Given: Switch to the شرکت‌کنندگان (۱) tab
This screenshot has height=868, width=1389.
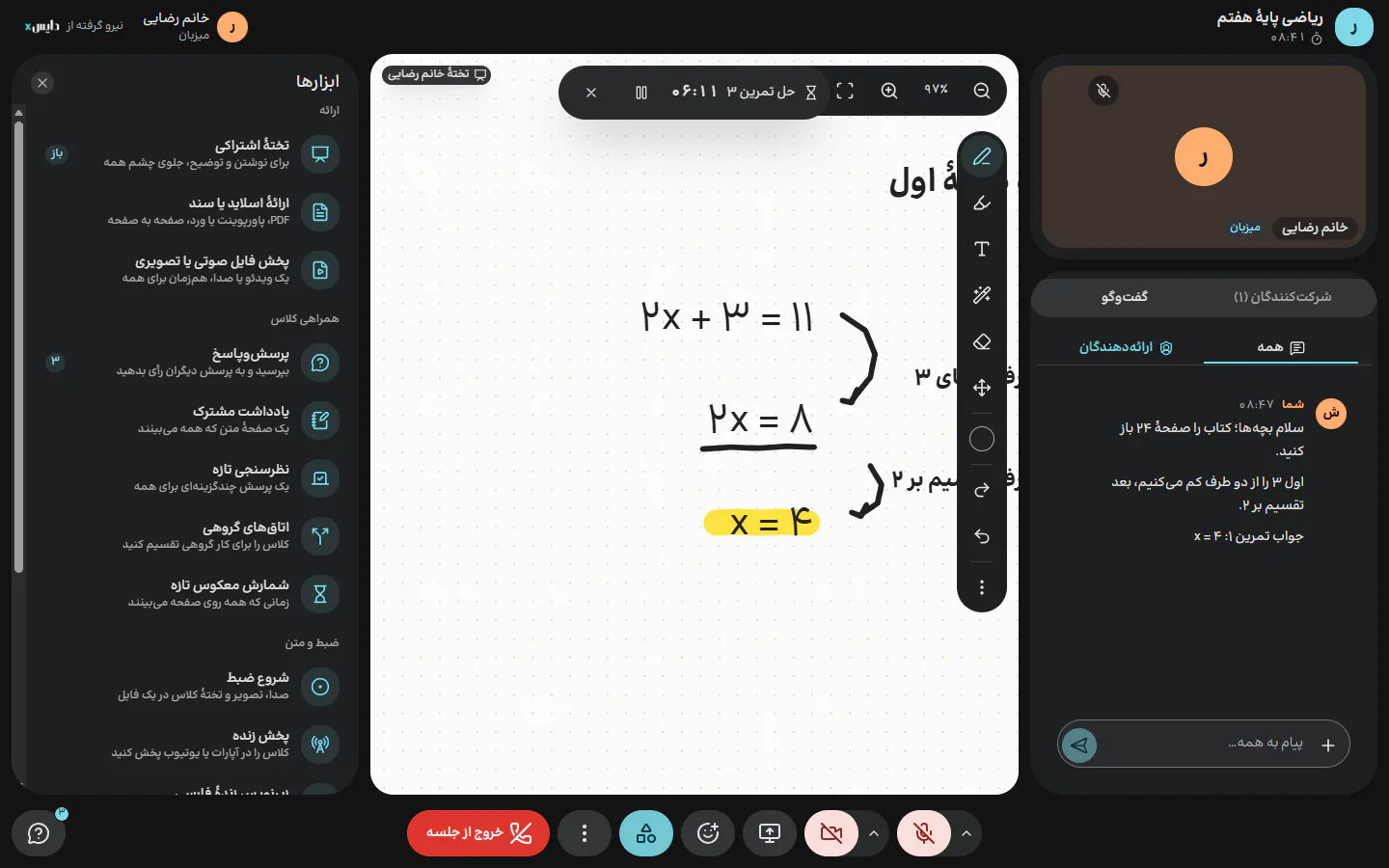Looking at the screenshot, I should pos(1283,297).
